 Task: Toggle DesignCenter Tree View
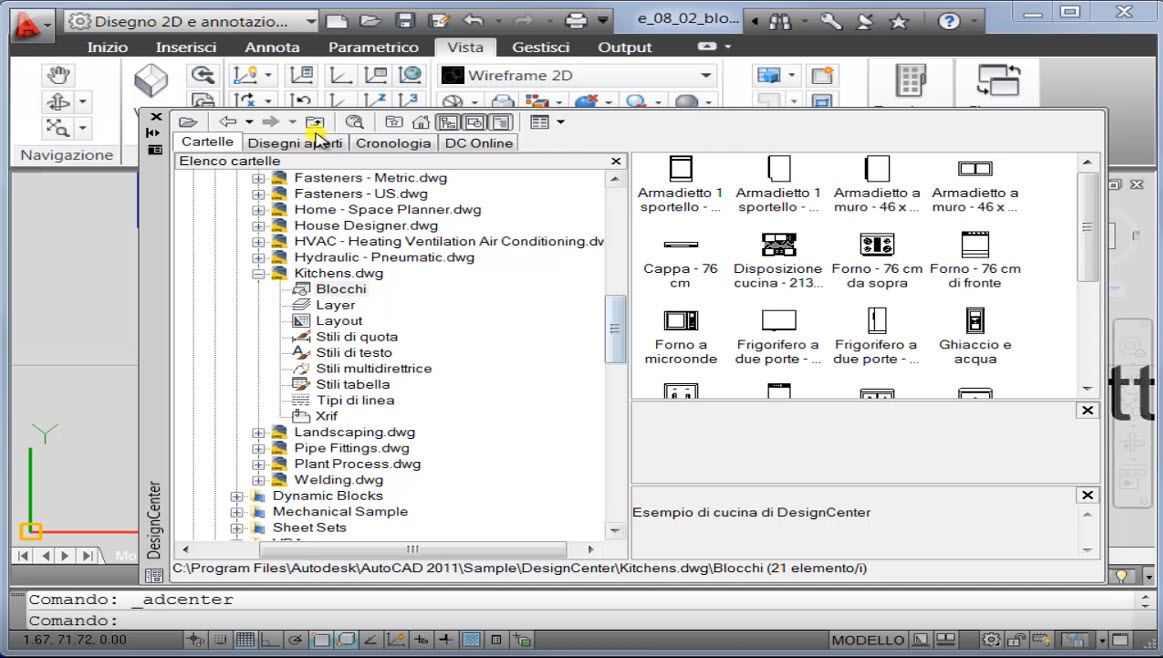448,122
